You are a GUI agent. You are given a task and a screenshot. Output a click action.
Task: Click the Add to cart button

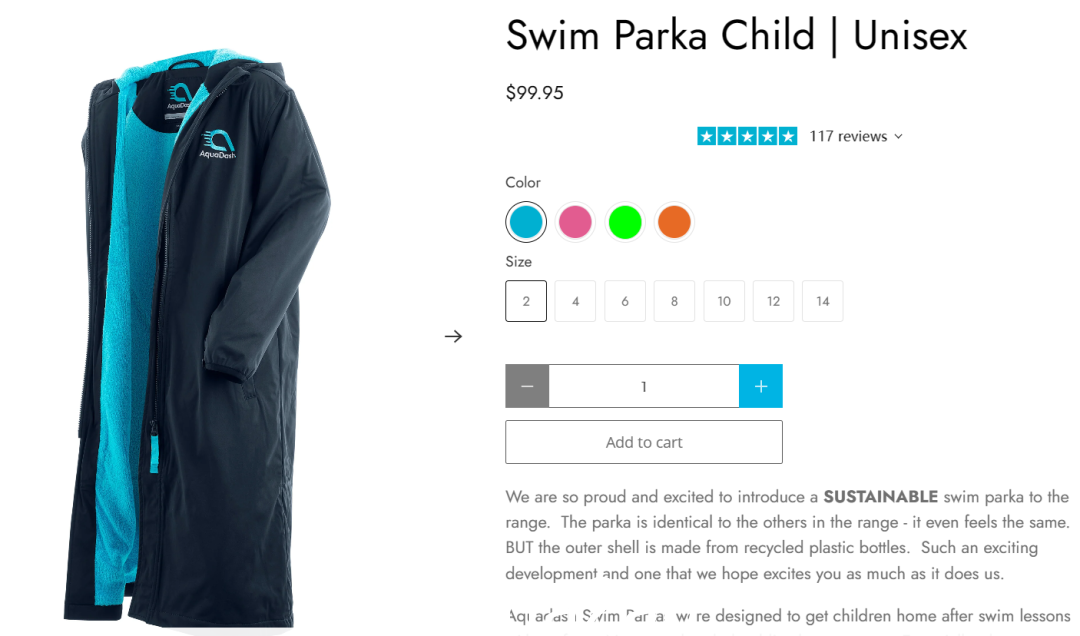tap(644, 442)
